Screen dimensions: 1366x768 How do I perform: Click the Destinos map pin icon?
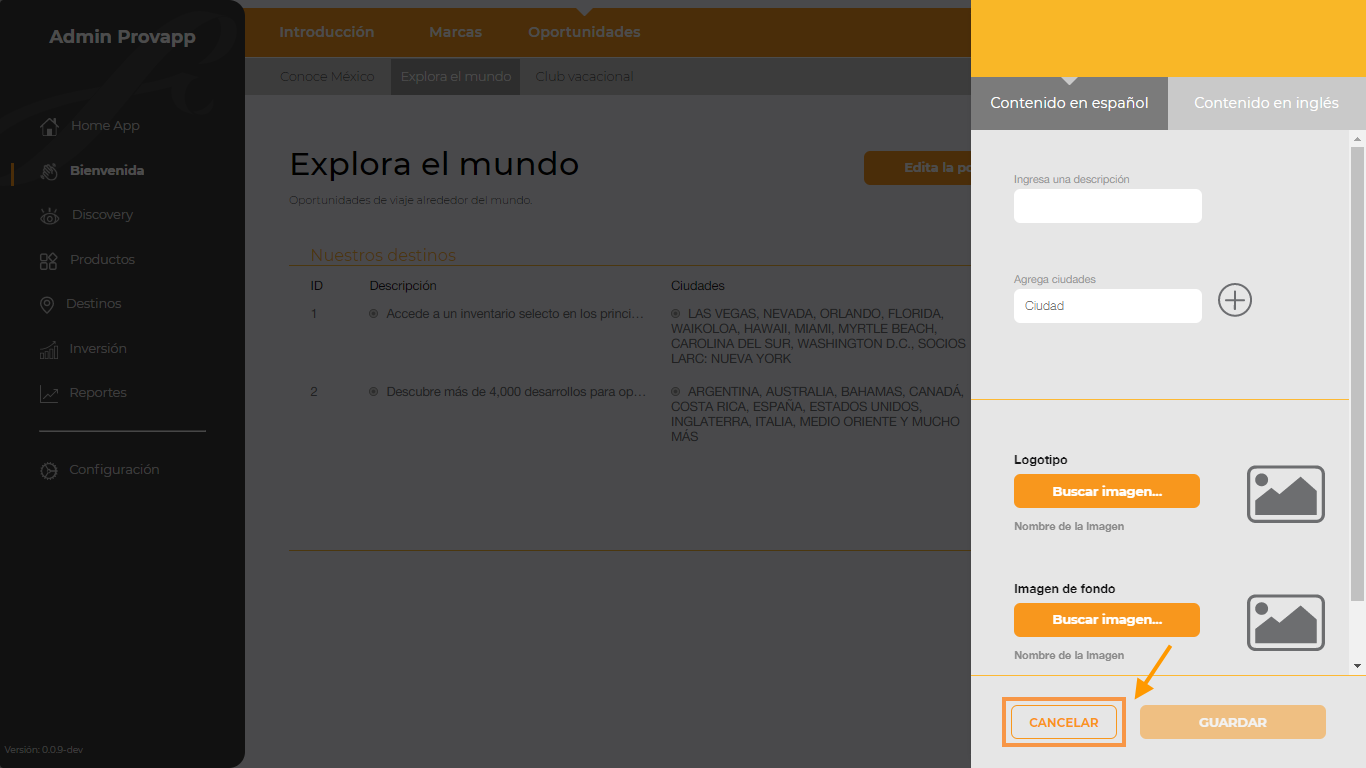(x=47, y=305)
